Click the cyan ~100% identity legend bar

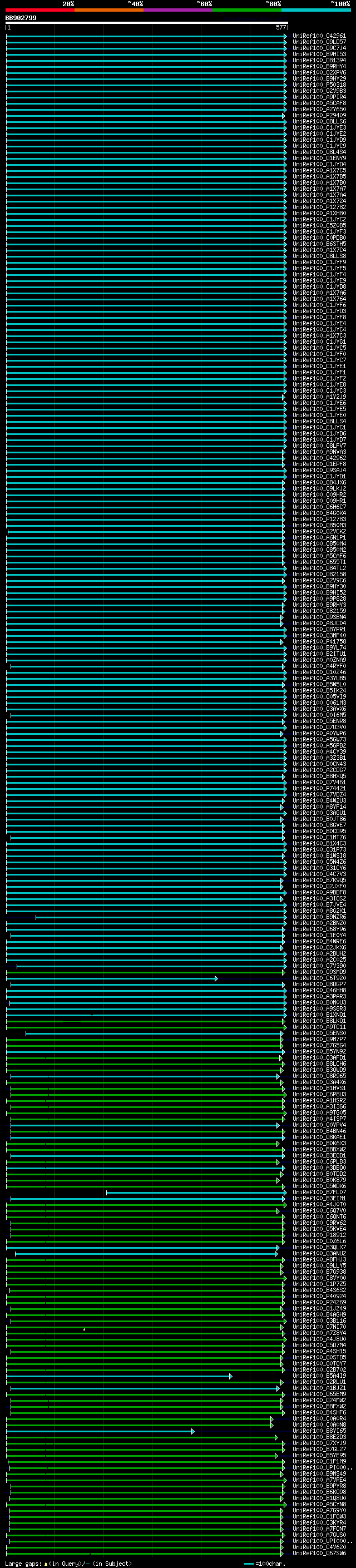pos(317,10)
